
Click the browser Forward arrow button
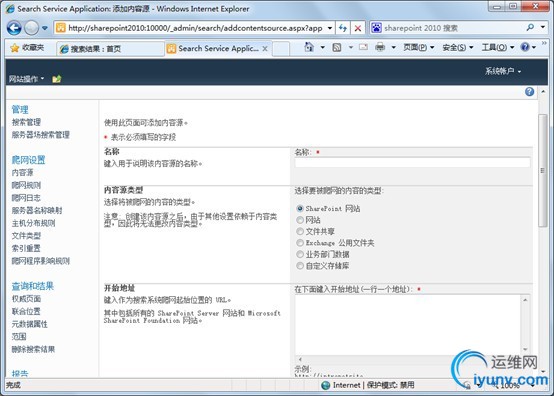(31, 28)
